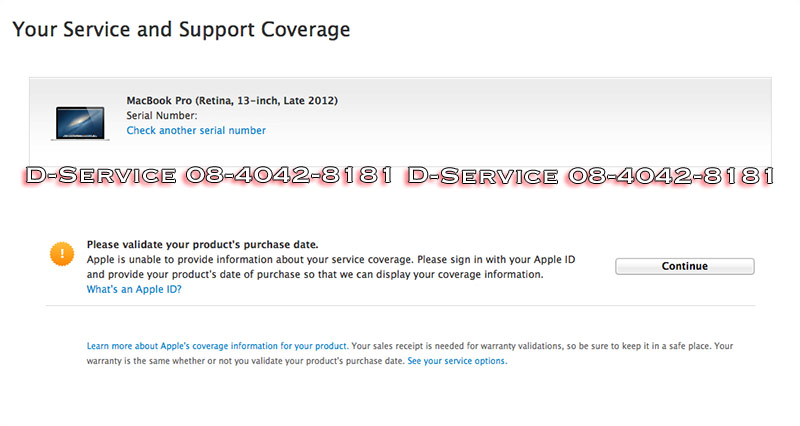Viewport: 800px width, 426px height.
Task: Click the 'Serial Number:' label
Action: click(162, 116)
